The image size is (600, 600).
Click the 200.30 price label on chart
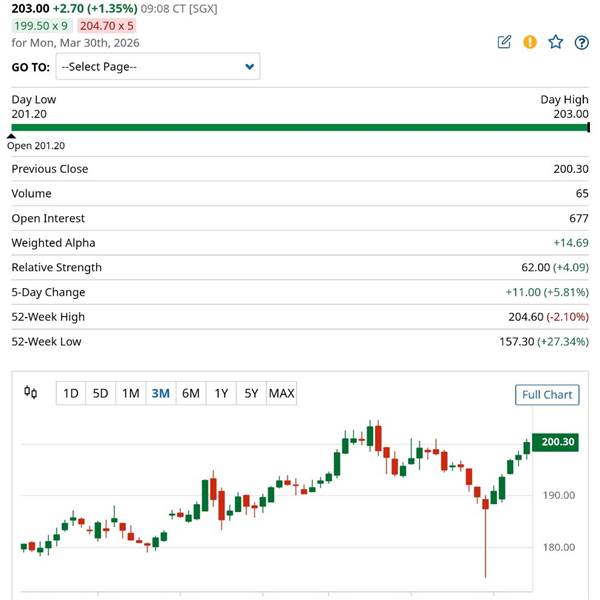(556, 442)
